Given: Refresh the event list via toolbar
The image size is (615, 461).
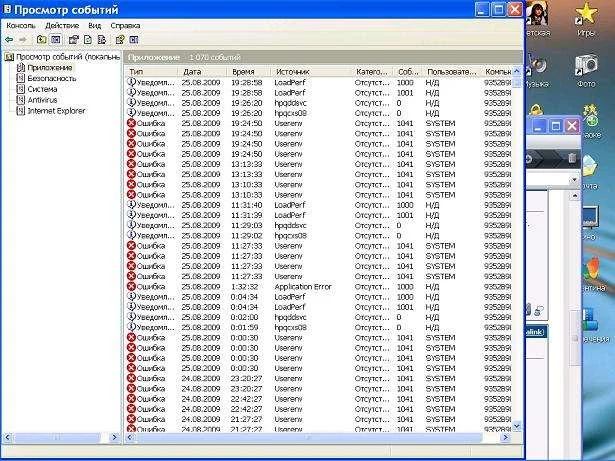Looking at the screenshot, I should click(88, 40).
